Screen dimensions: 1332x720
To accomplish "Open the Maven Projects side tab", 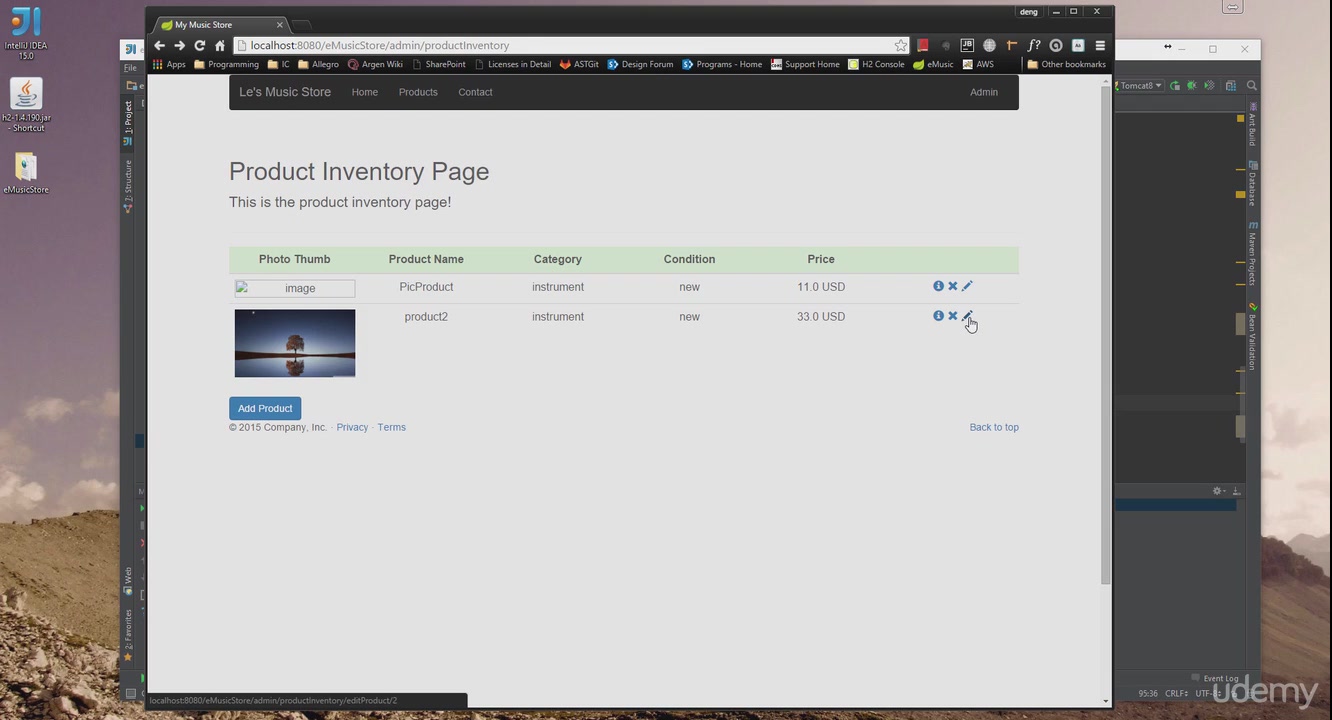I will click(x=1252, y=253).
